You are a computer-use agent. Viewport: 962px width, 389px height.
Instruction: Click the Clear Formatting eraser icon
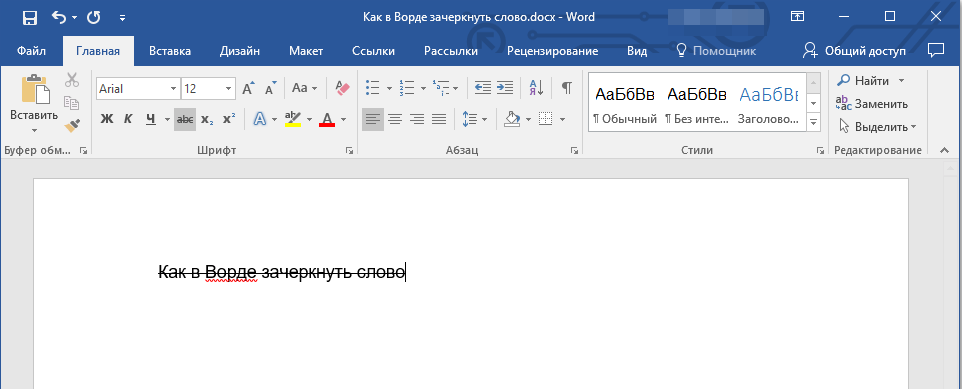pos(342,88)
